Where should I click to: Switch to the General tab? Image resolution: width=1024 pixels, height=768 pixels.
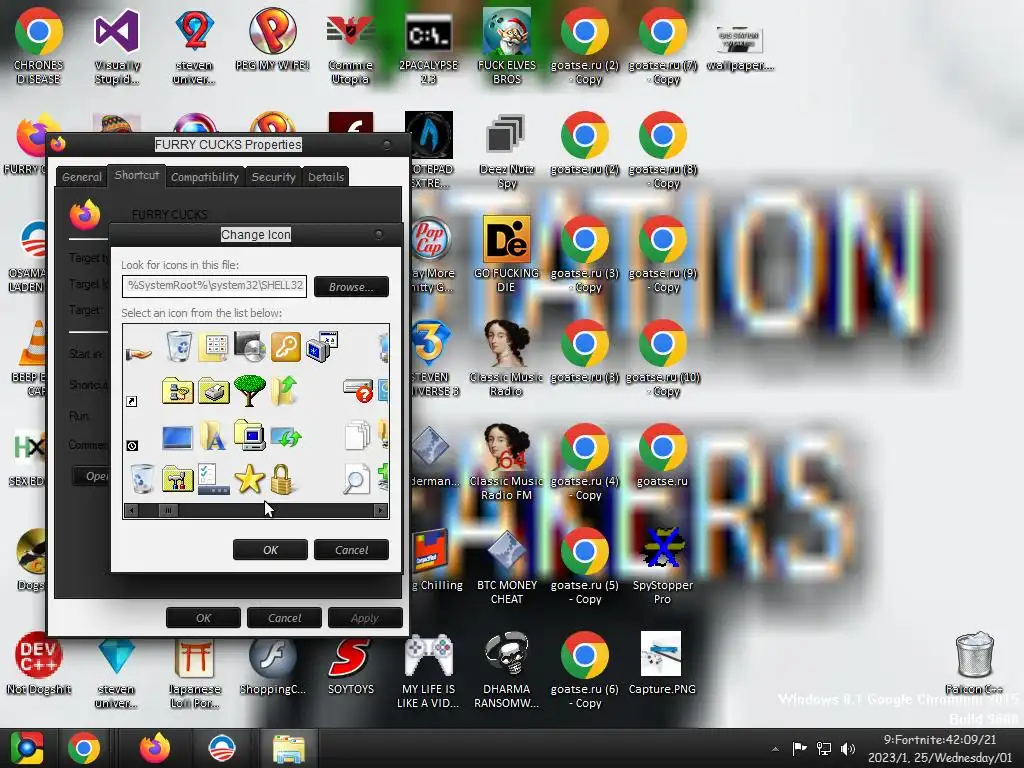(x=82, y=177)
